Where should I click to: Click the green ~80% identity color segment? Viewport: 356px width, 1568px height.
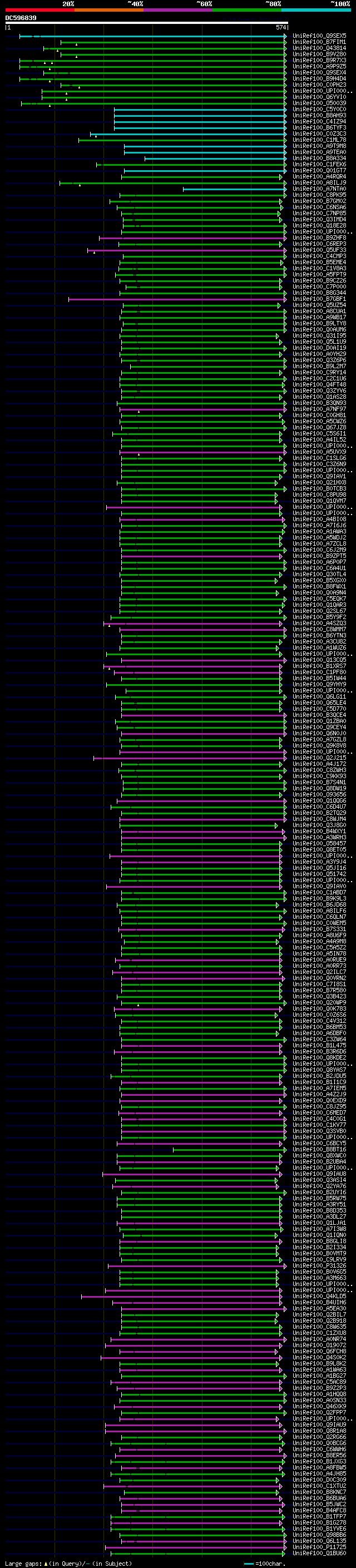coord(247,11)
